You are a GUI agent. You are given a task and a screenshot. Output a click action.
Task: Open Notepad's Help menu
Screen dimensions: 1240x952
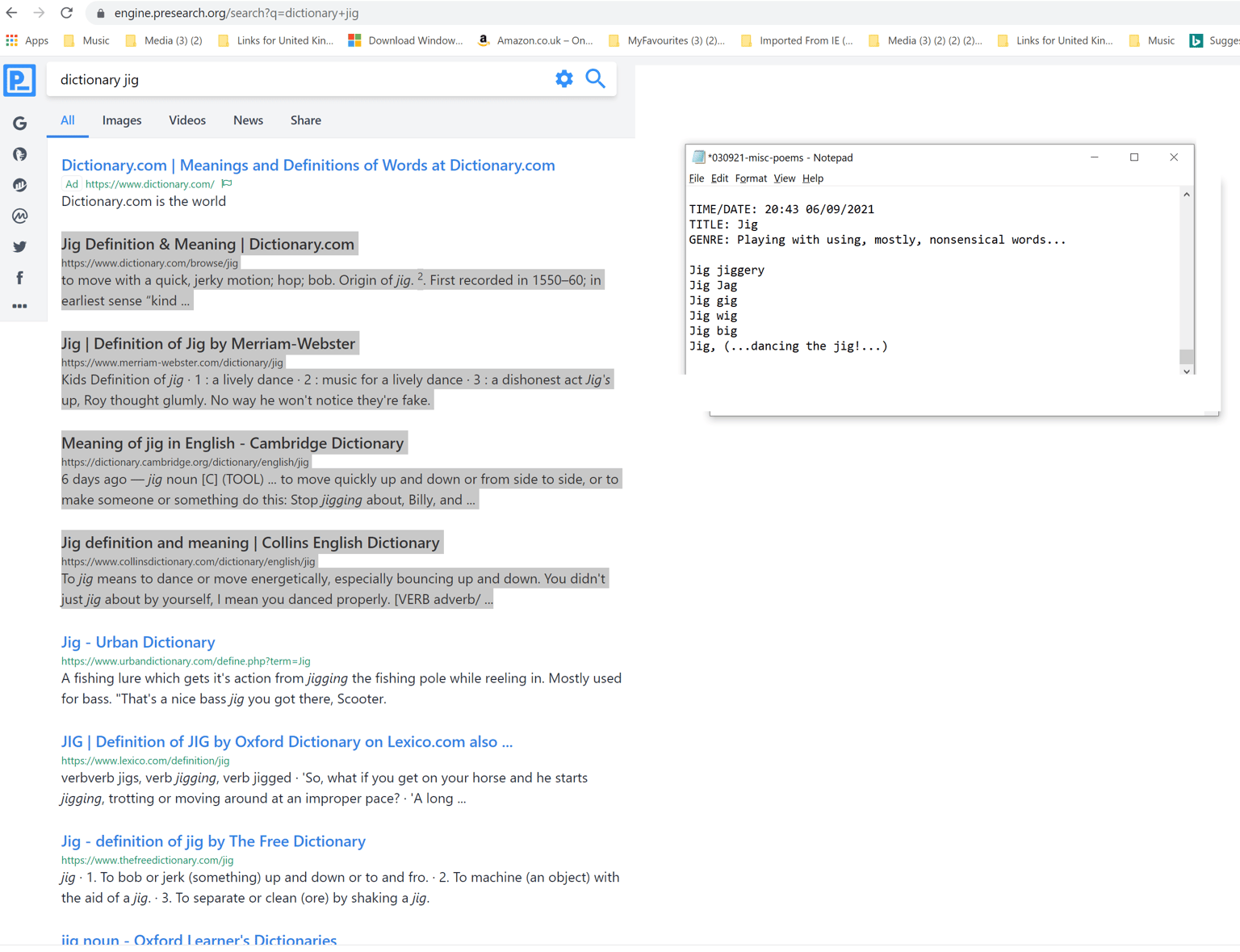(813, 178)
